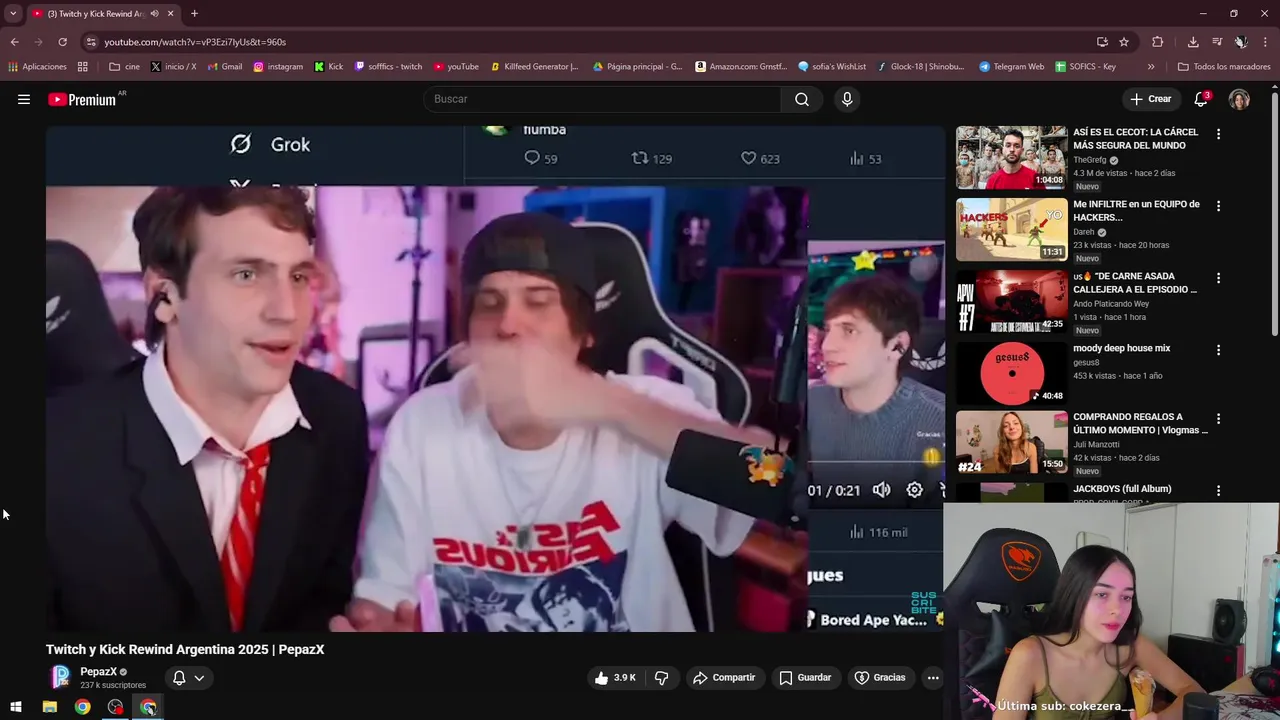The width and height of the screenshot is (1280, 720).
Task: Like the video with 3.9 K likes
Action: coord(616,678)
